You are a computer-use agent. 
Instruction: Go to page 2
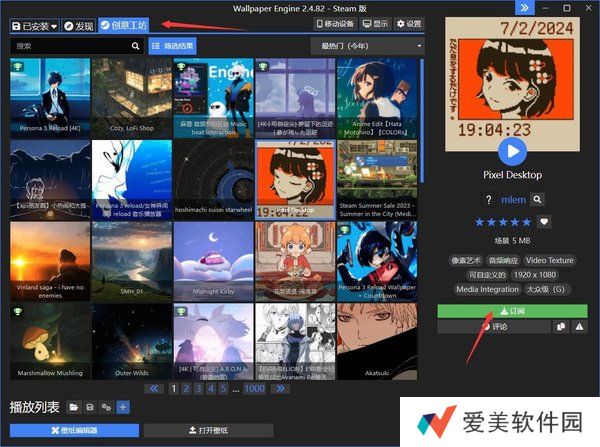tap(186, 389)
